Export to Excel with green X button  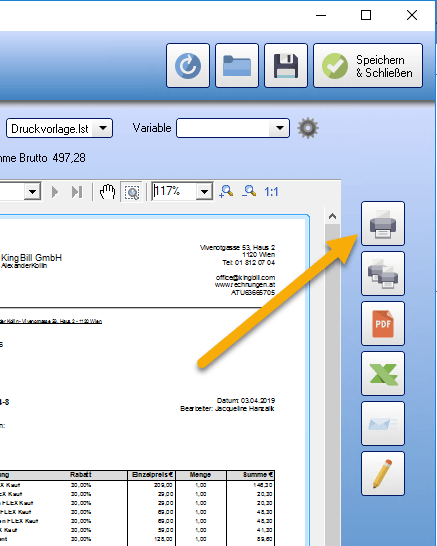pyautogui.click(x=383, y=374)
